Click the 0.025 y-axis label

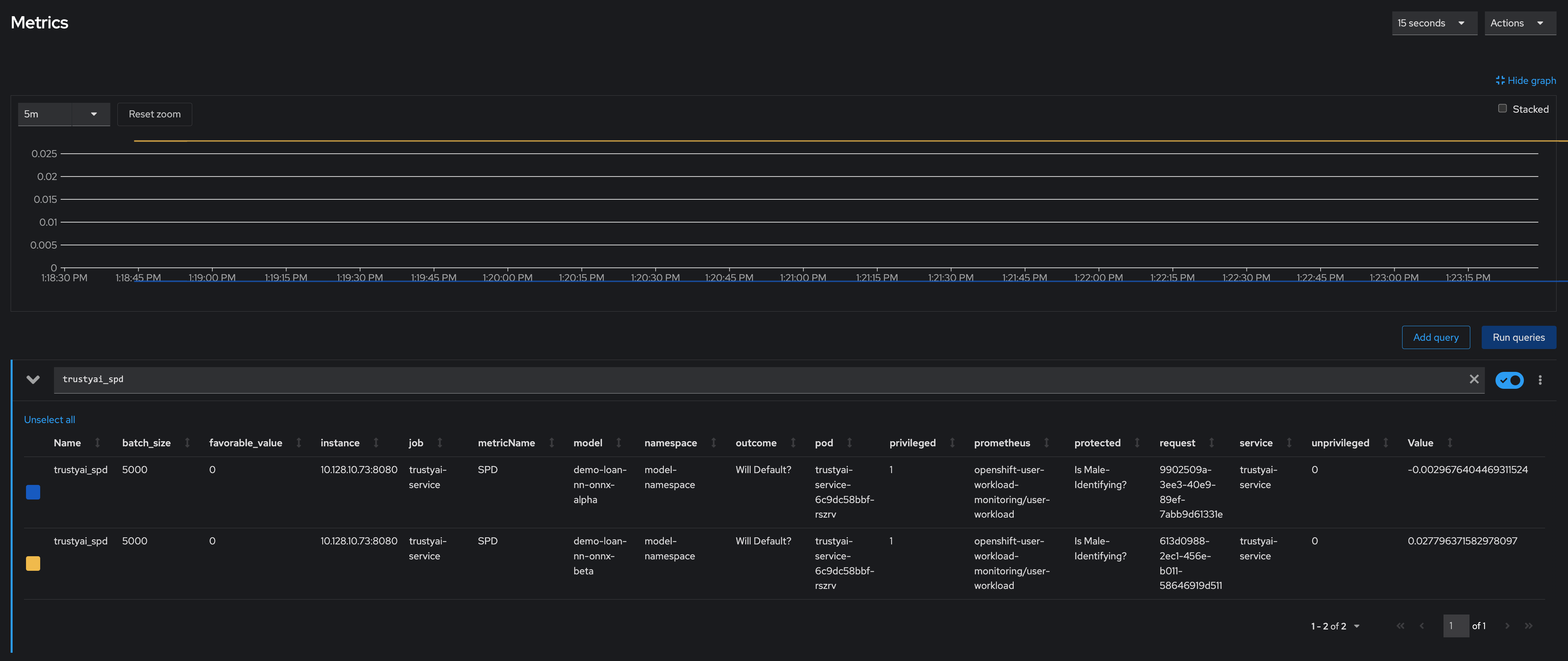(44, 153)
